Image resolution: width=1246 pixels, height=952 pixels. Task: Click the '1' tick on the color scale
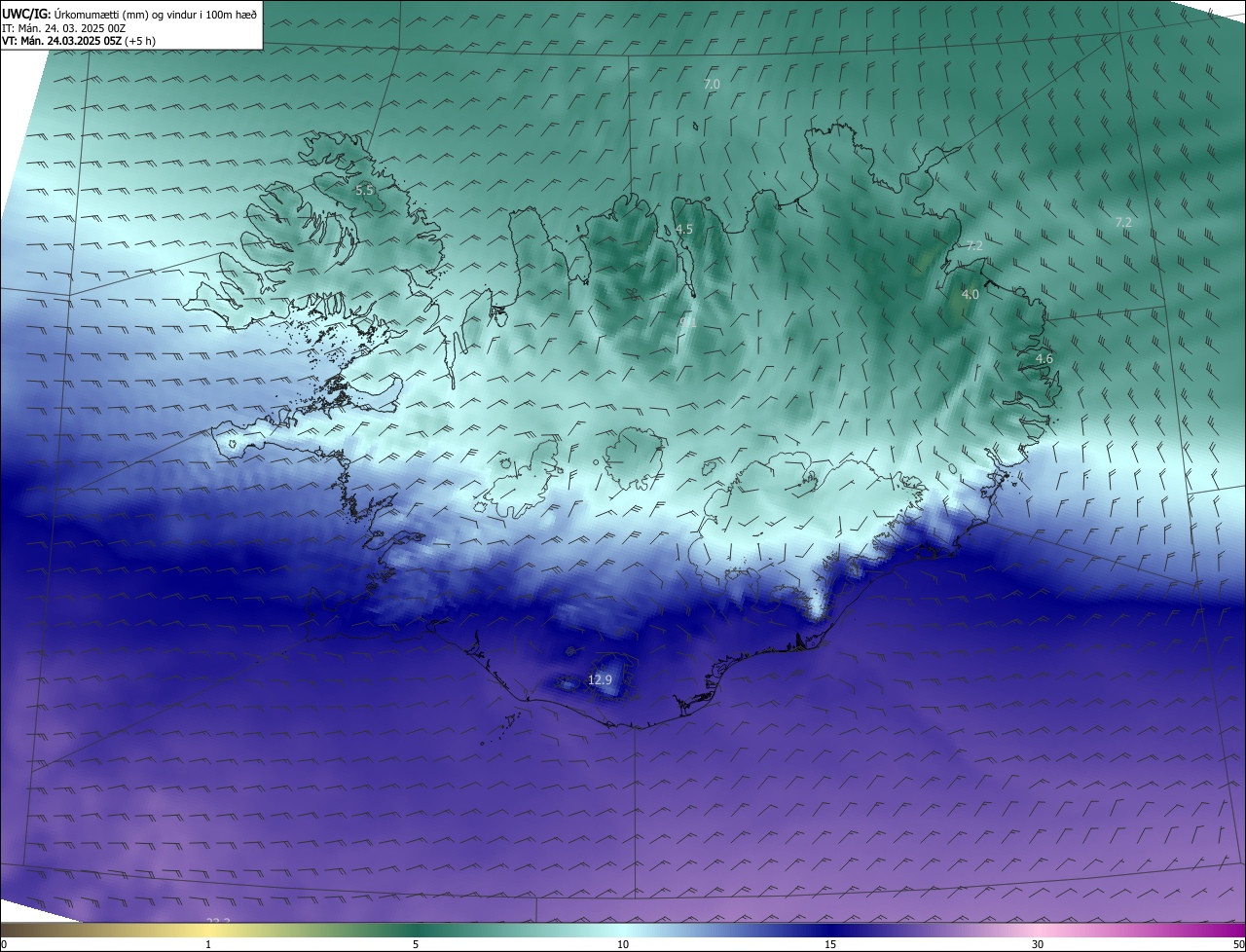(x=208, y=944)
